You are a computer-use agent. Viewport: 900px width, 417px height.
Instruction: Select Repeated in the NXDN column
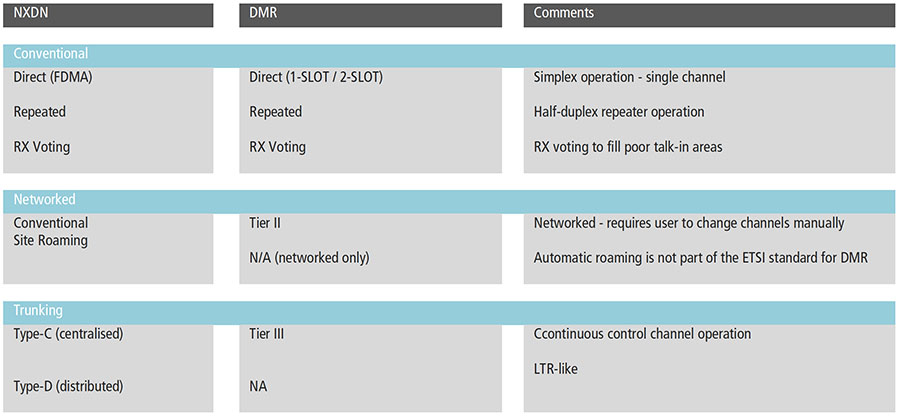(40, 112)
